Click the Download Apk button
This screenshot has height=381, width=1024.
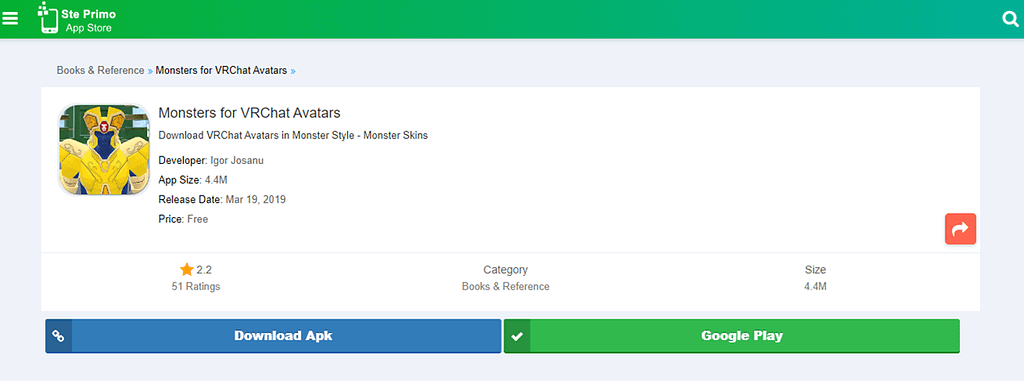(273, 336)
